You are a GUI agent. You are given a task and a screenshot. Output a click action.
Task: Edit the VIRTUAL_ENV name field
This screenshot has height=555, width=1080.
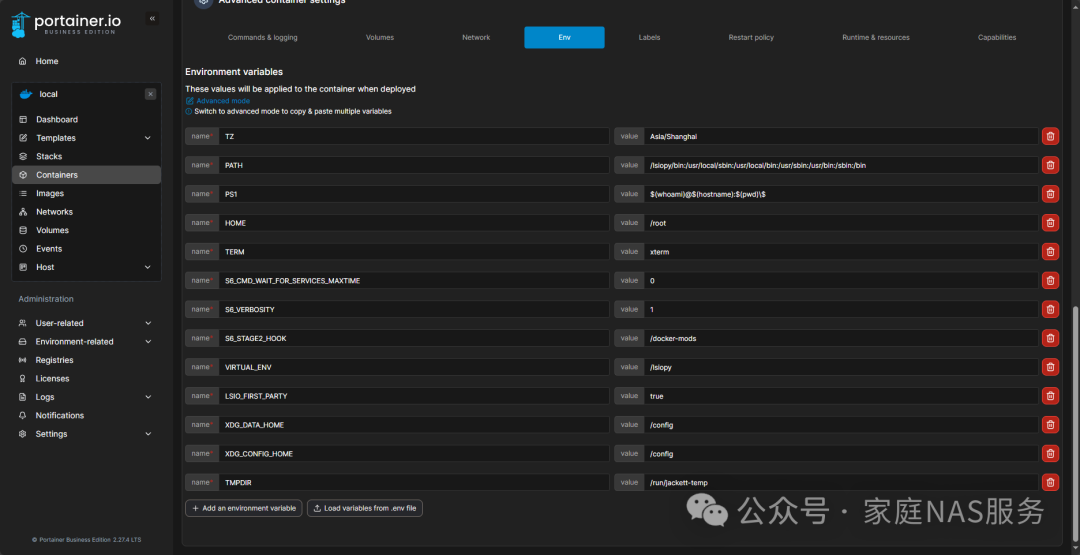(x=414, y=367)
